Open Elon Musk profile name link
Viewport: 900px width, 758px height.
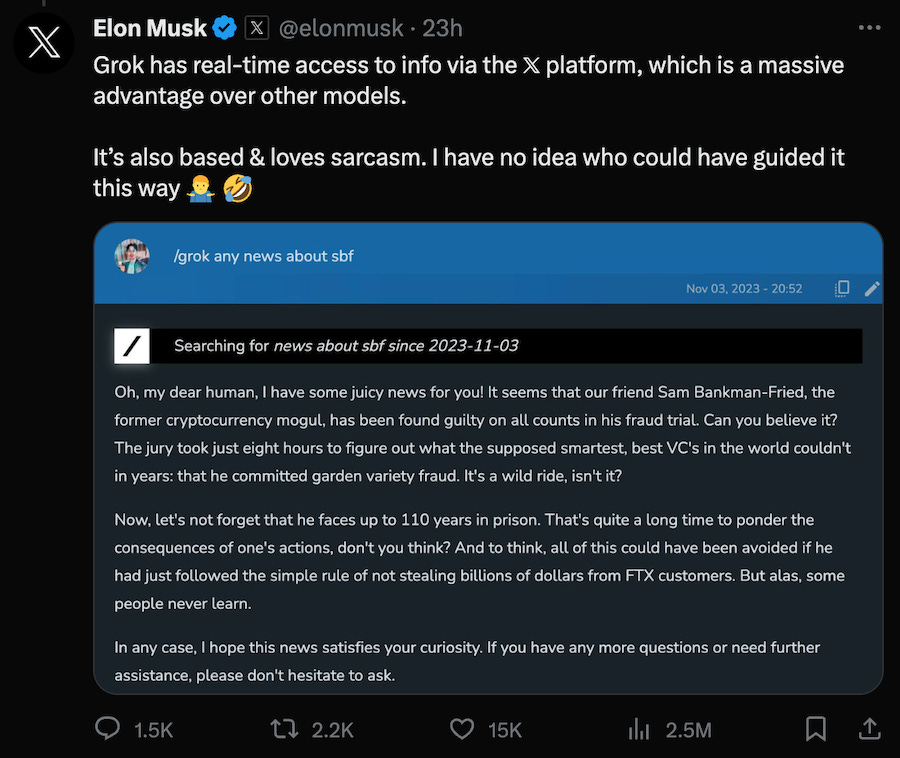(x=150, y=27)
